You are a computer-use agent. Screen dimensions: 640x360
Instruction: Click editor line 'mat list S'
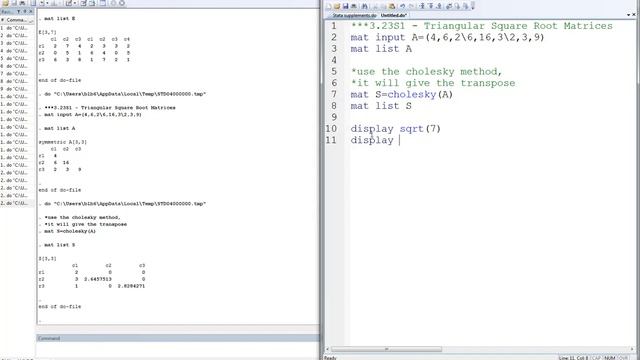381,106
